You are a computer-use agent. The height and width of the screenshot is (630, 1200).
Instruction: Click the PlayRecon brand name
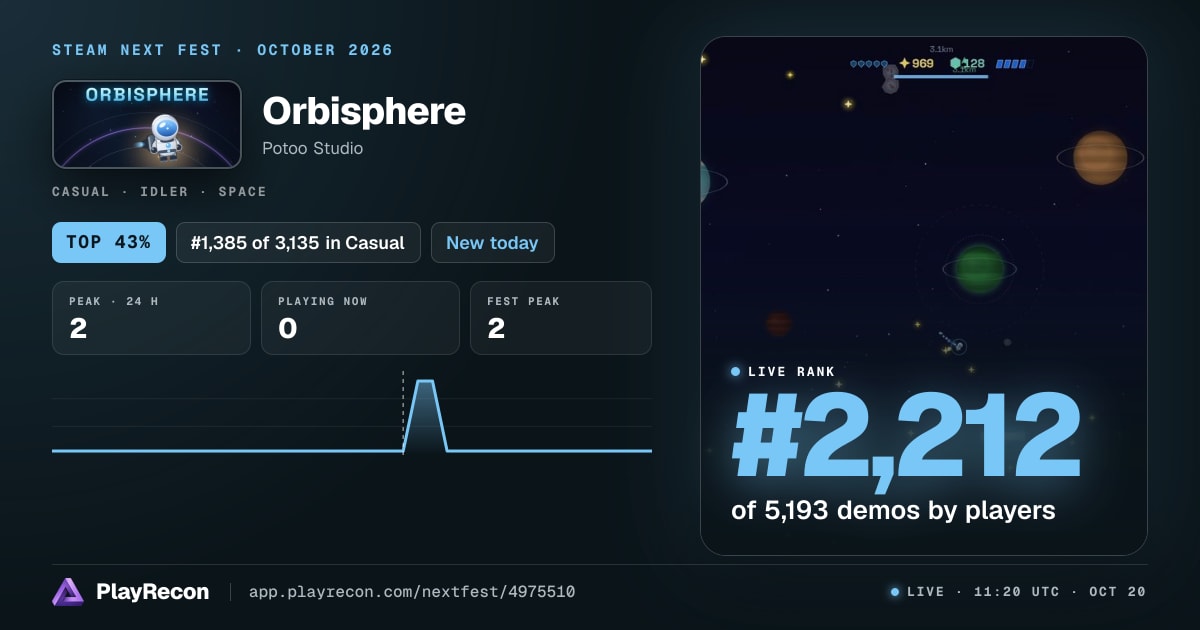[152, 592]
